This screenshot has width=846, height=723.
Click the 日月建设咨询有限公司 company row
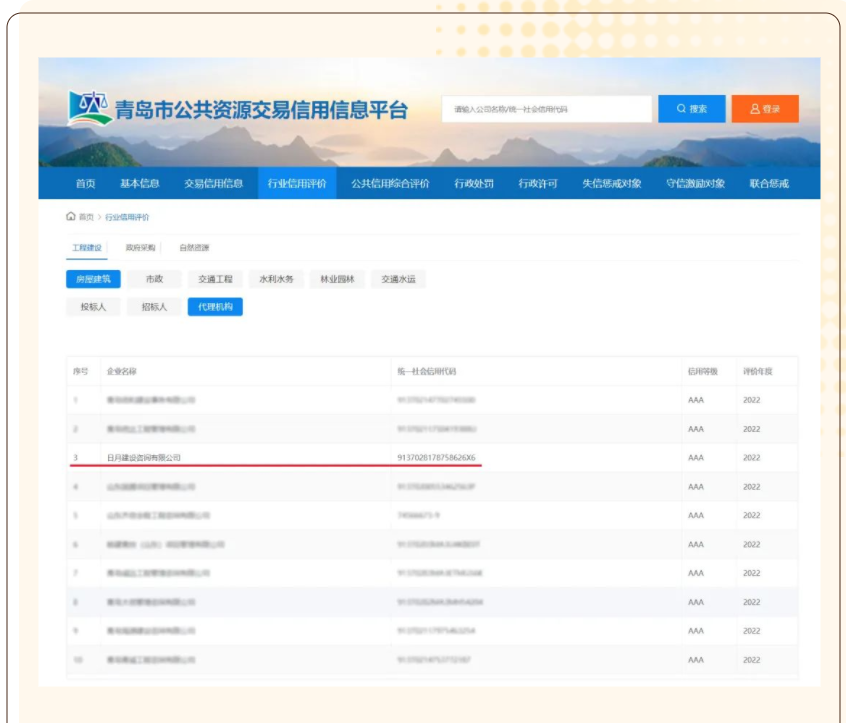pyautogui.click(x=144, y=457)
